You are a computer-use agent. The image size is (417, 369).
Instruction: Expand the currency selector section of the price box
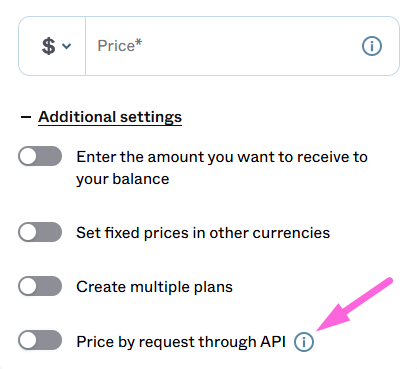coord(52,46)
